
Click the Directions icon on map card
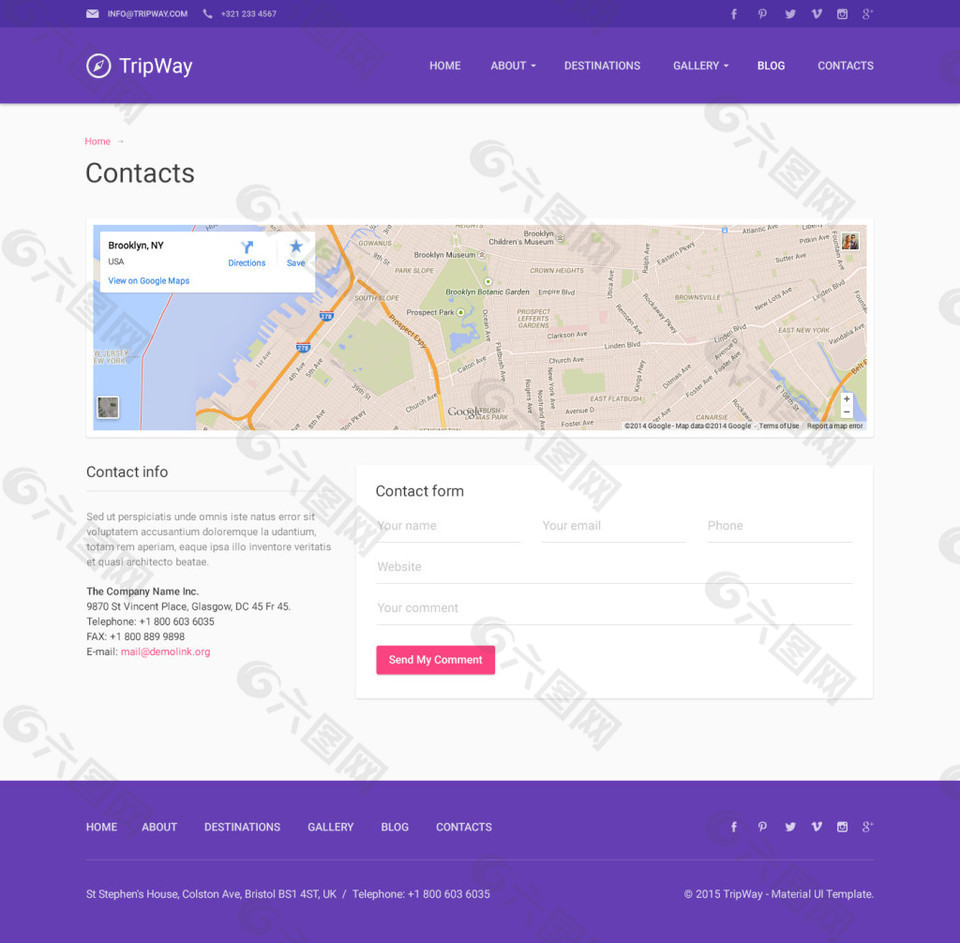(247, 248)
